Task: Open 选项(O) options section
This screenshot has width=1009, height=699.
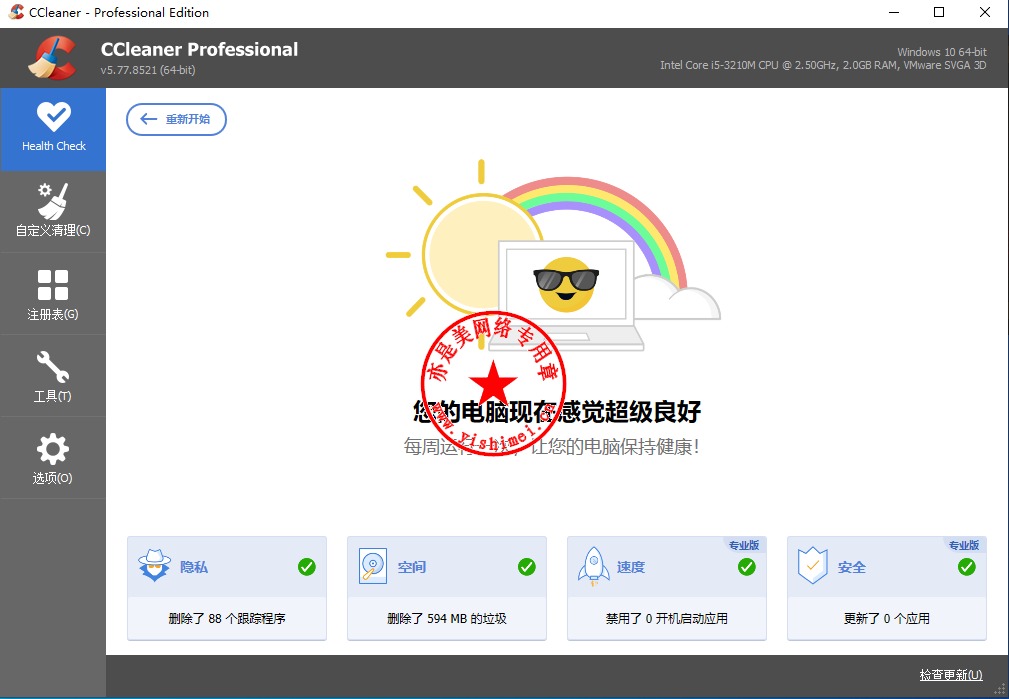Action: click(53, 458)
